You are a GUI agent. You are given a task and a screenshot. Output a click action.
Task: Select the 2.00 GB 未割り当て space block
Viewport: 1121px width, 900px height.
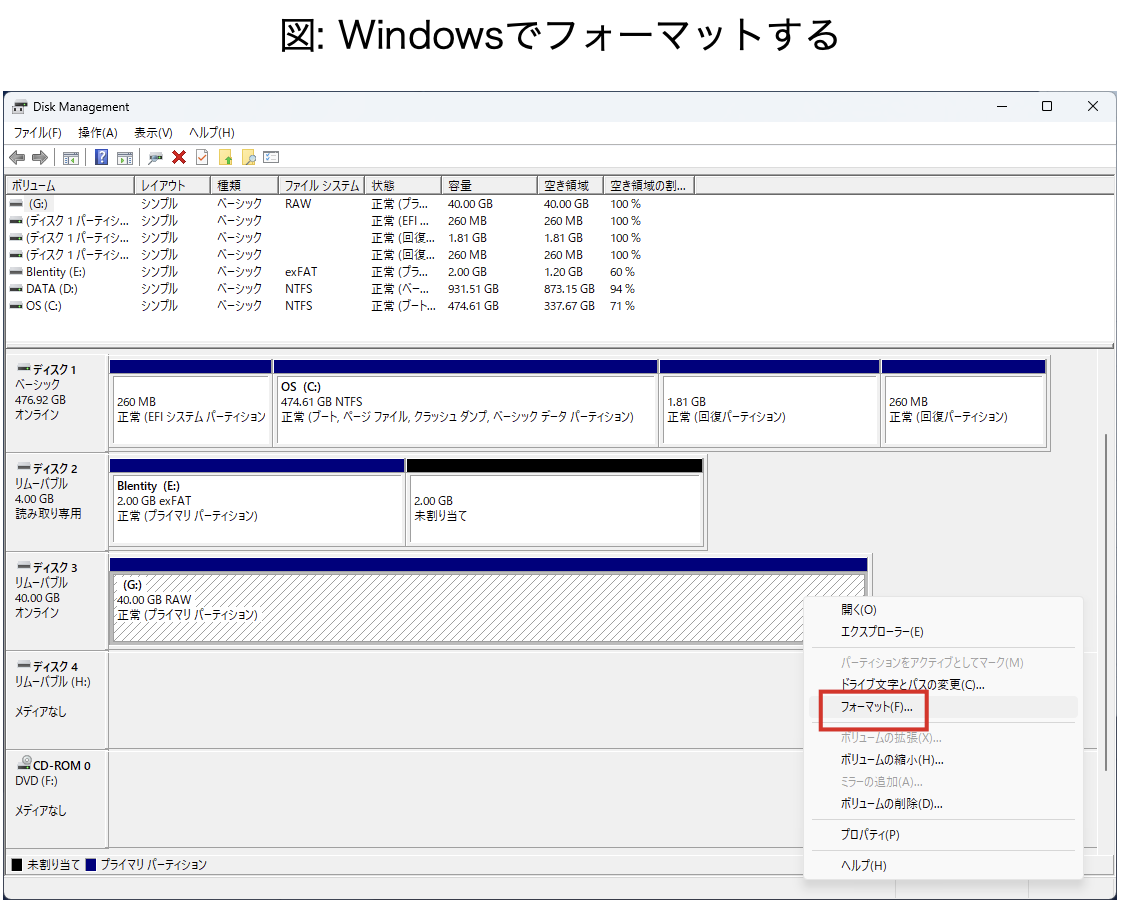click(555, 502)
